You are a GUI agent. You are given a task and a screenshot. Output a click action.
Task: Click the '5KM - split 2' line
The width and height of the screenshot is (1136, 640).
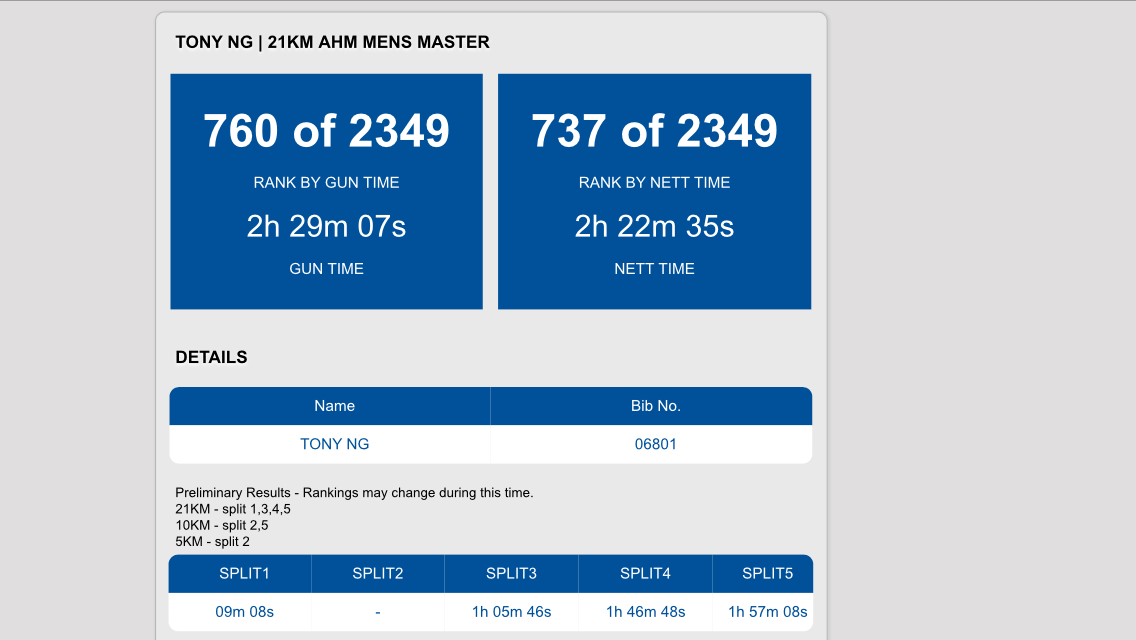[x=212, y=541]
